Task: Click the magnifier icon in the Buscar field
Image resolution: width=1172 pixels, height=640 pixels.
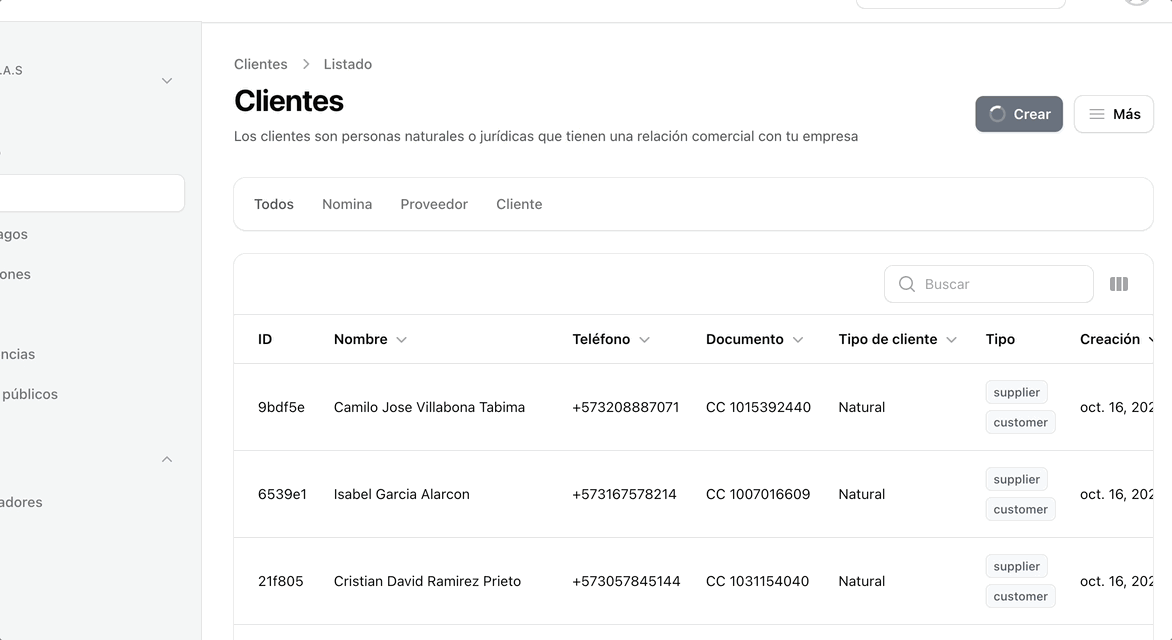Action: 906,284
